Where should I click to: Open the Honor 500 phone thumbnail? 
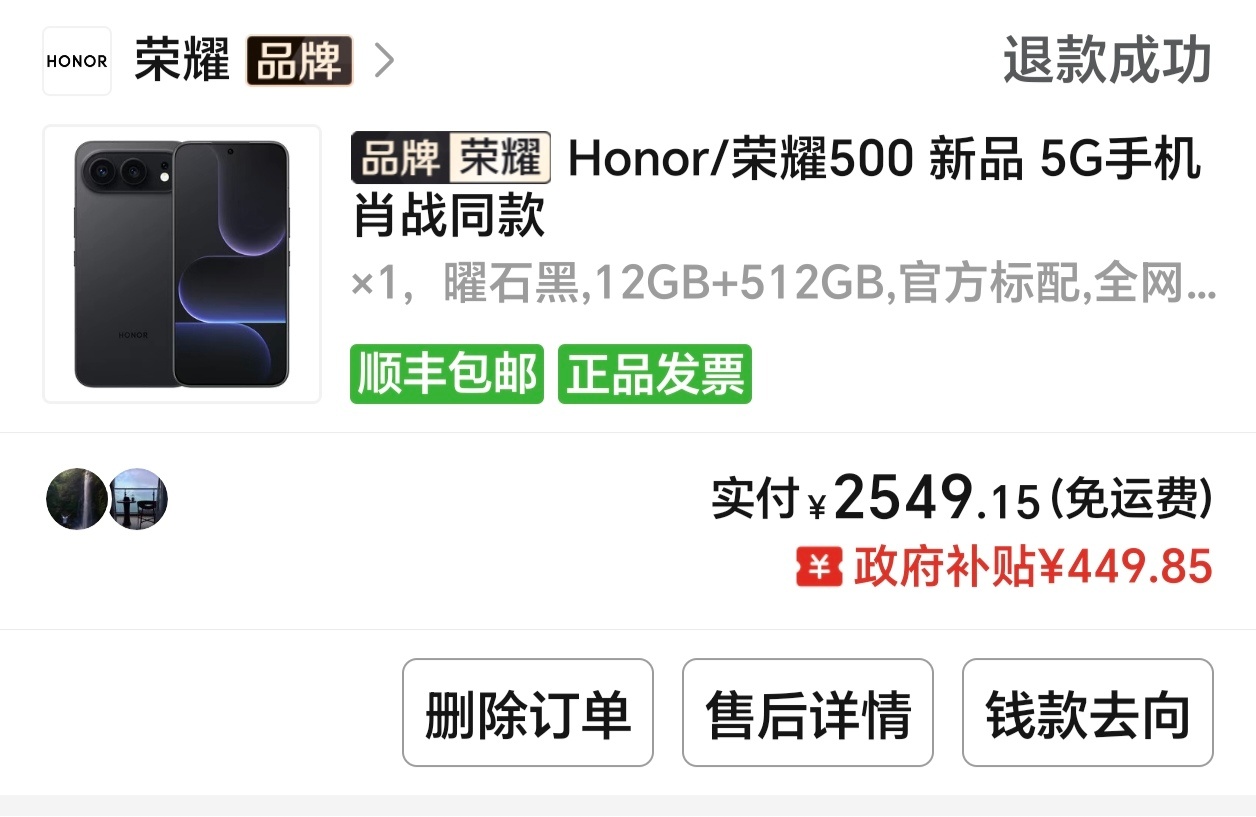click(x=182, y=264)
